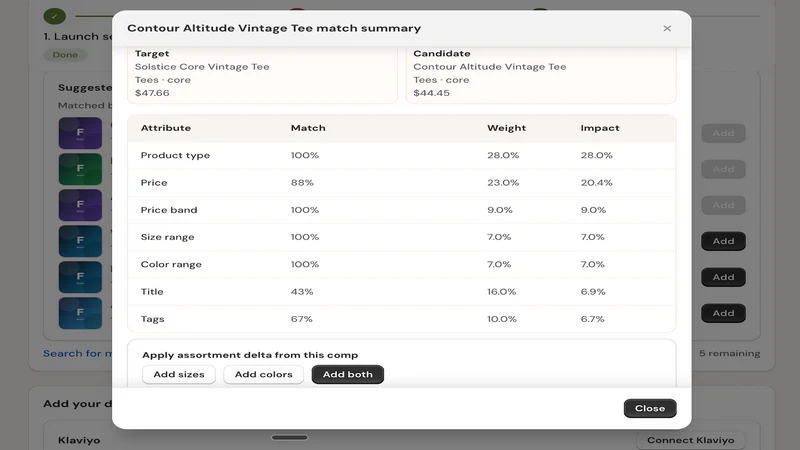Select the first purple product thumbnail
Viewport: 800px width, 450px height.
click(80, 133)
